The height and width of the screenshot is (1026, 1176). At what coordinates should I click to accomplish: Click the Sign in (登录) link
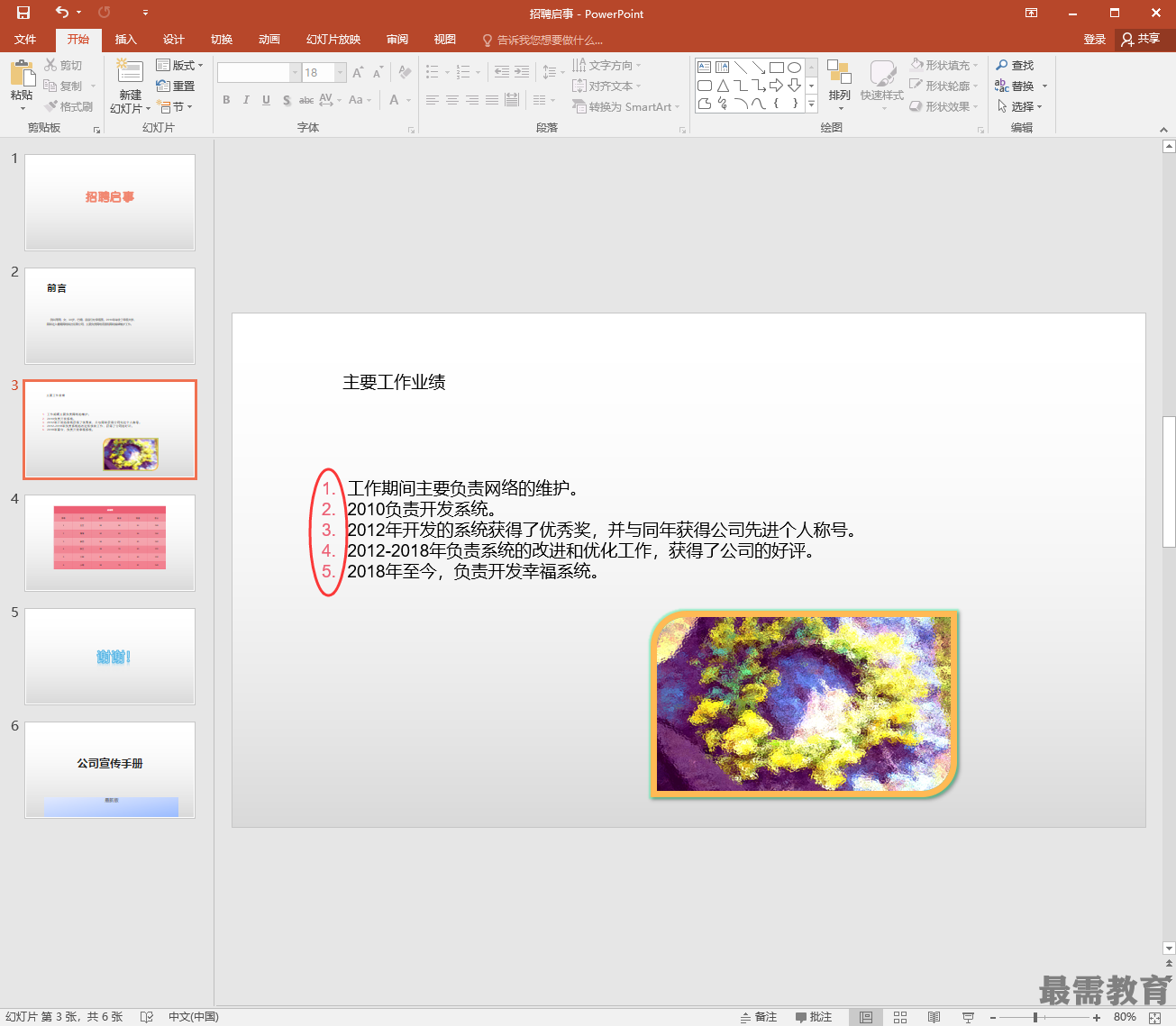pyautogui.click(x=1094, y=39)
